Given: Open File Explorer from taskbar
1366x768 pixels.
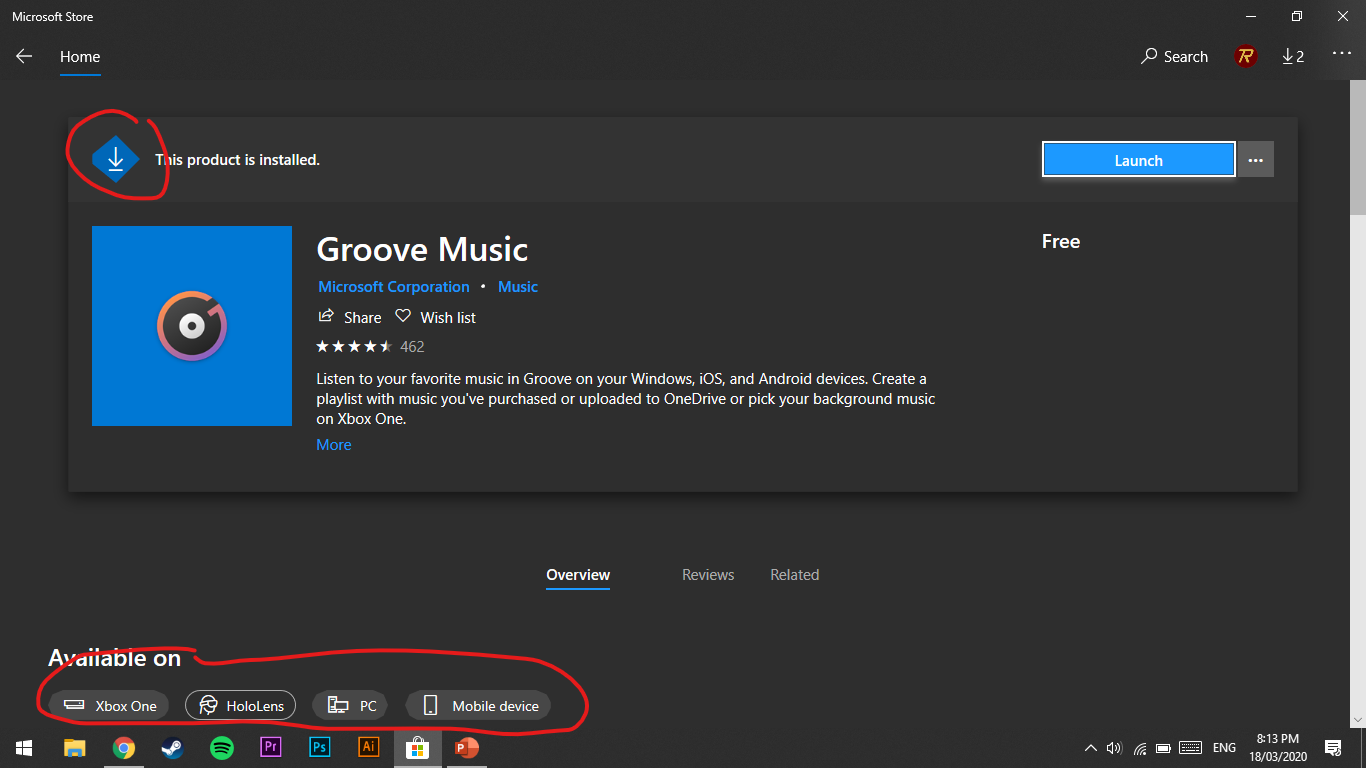Looking at the screenshot, I should pos(75,748).
